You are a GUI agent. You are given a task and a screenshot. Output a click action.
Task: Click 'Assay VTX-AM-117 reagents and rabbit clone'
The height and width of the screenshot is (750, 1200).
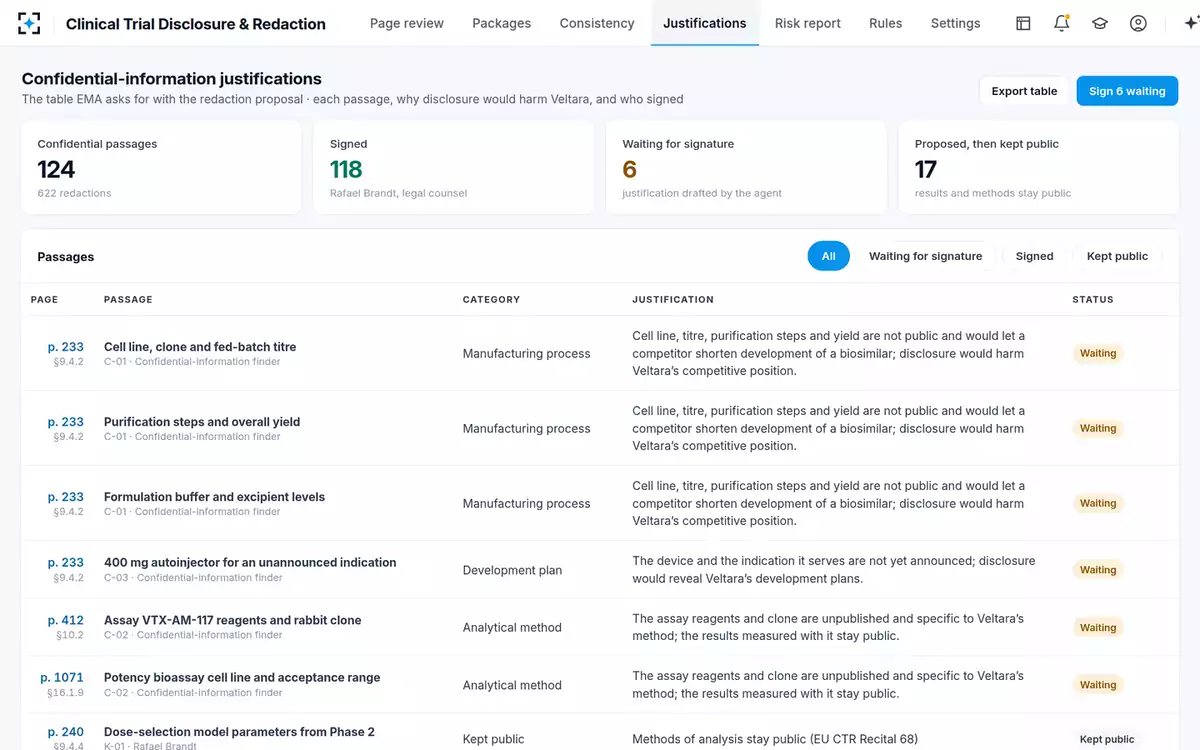[x=233, y=620]
